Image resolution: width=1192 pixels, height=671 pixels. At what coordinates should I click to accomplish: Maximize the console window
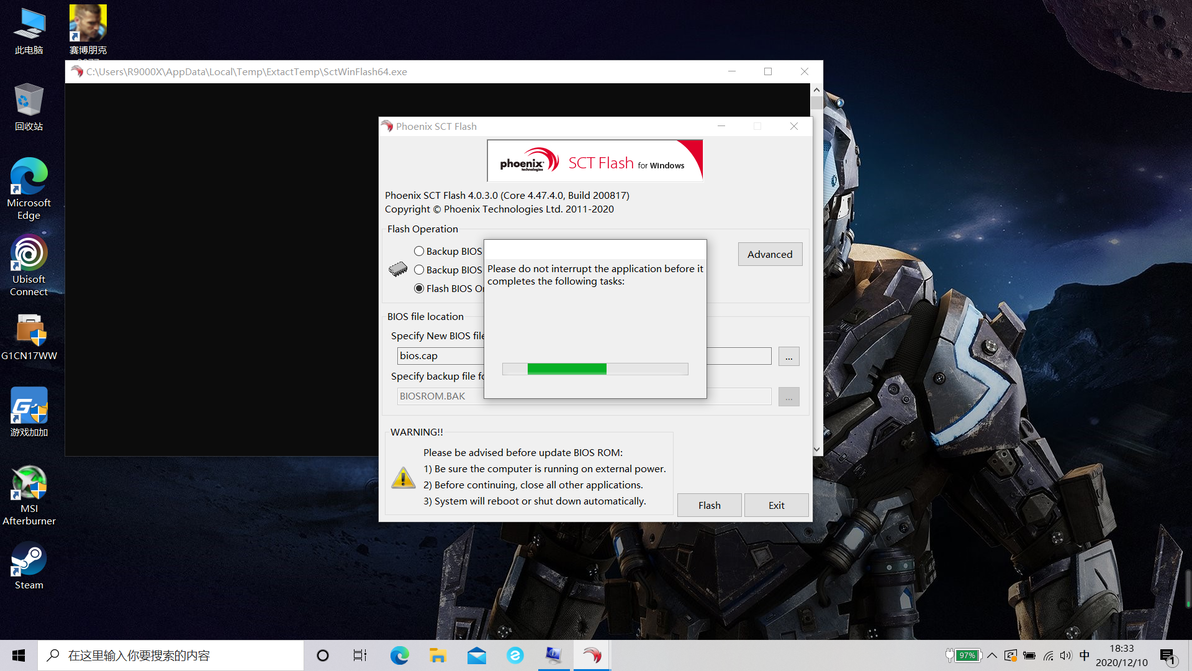click(x=768, y=71)
